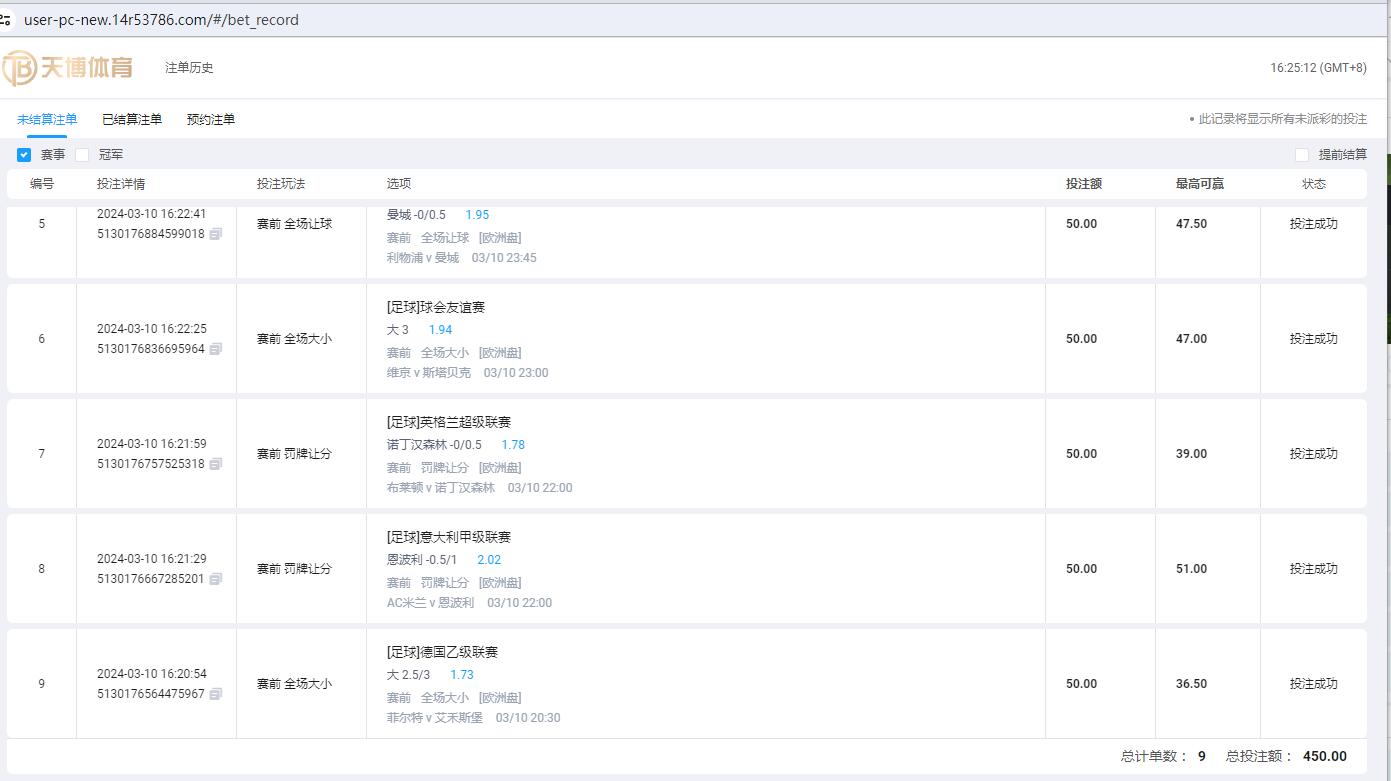Click the 投注额 column header
Viewport: 1391px width, 781px height.
pos(1083,184)
